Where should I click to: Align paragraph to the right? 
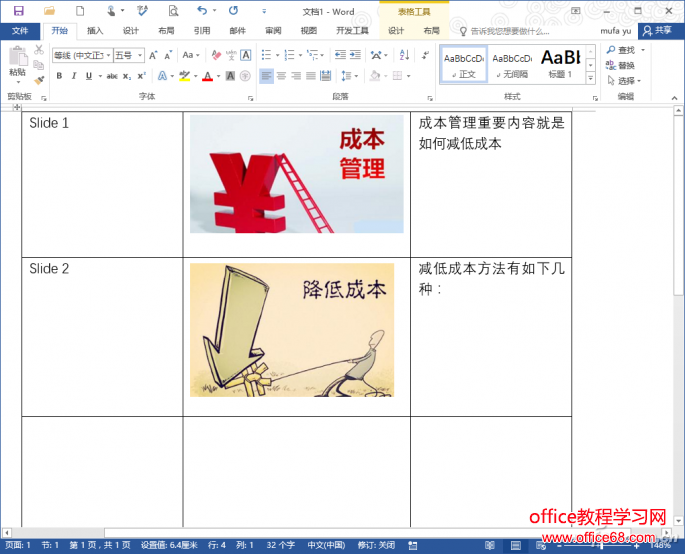296,76
